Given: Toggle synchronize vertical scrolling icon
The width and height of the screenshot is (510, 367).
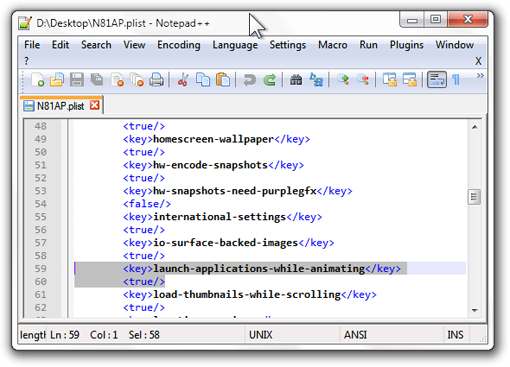Looking at the screenshot, I should pos(390,80).
